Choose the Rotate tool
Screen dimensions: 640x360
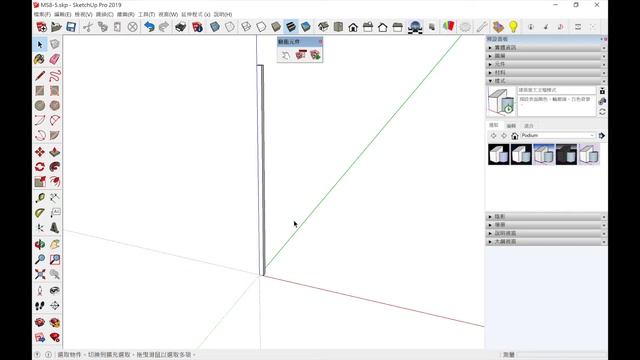[x=40, y=167]
